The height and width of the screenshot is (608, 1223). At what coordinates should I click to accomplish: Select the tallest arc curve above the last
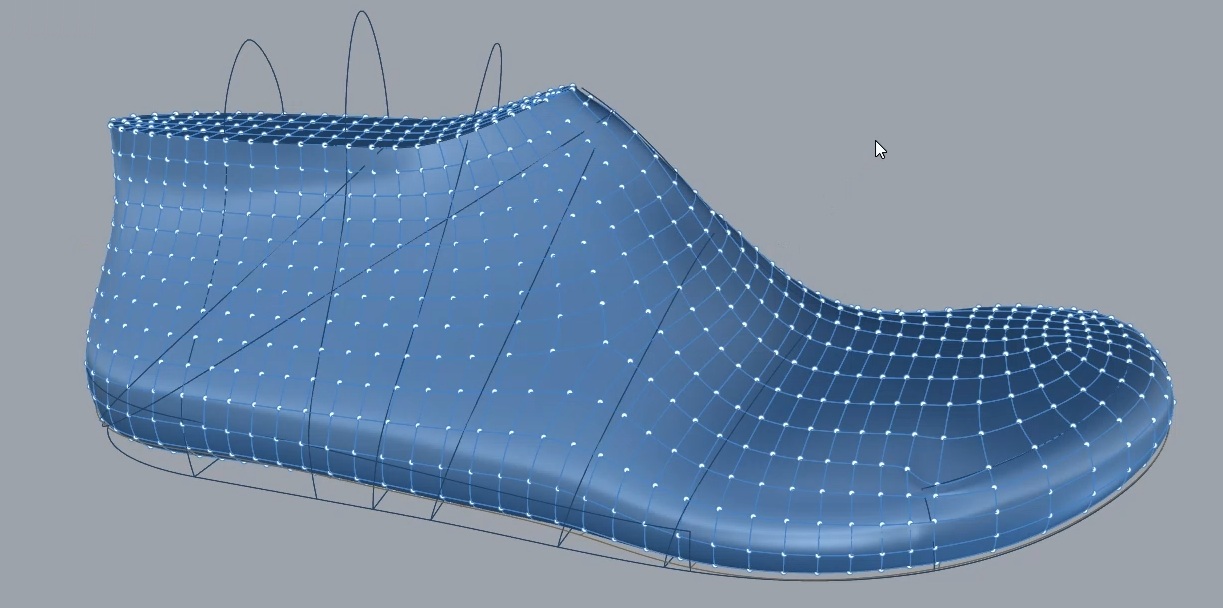[361, 13]
